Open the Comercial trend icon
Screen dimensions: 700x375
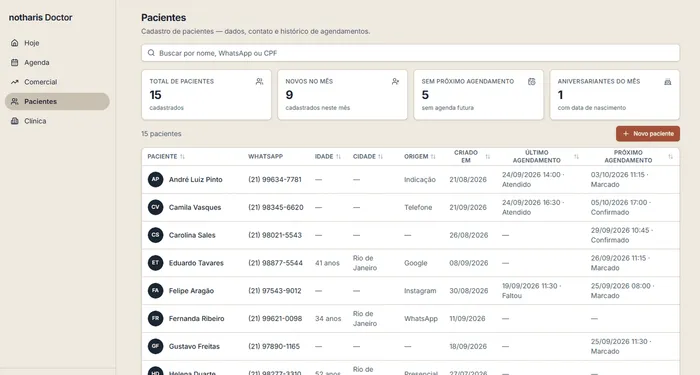point(15,82)
